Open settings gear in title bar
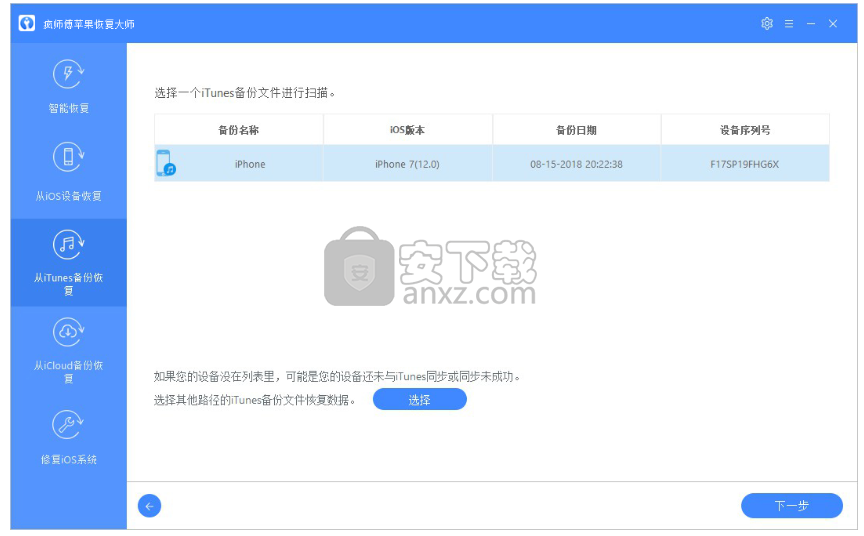 766,24
